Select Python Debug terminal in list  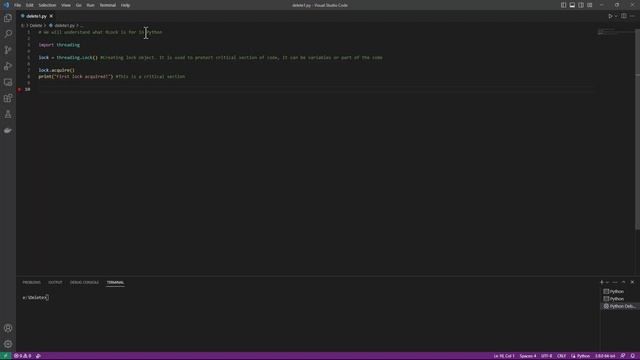tap(619, 306)
